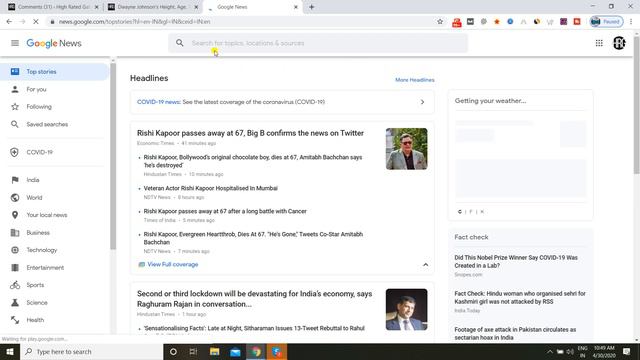Open Task View on taskbar
The width and height of the screenshot is (640, 360).
[x=193, y=351]
